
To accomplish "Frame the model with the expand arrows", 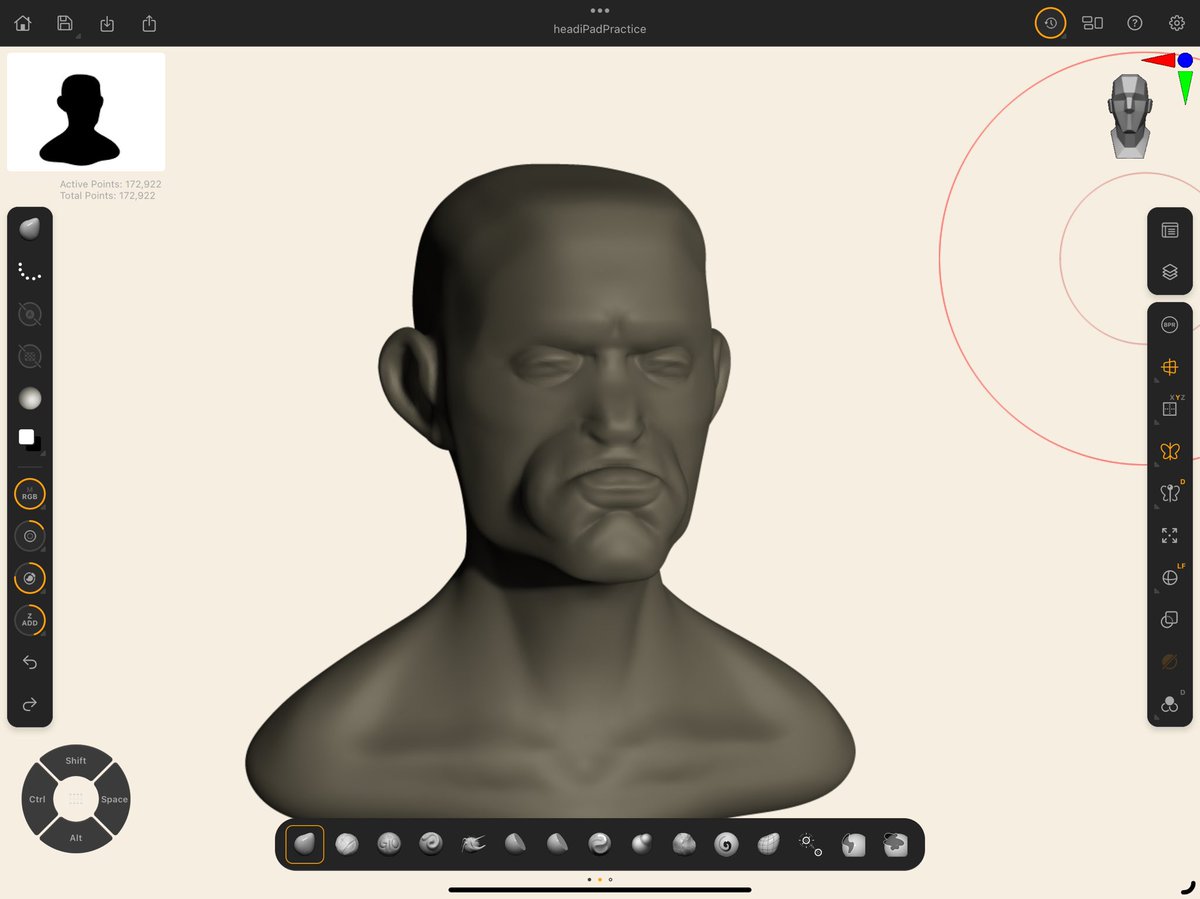I will [x=1169, y=536].
